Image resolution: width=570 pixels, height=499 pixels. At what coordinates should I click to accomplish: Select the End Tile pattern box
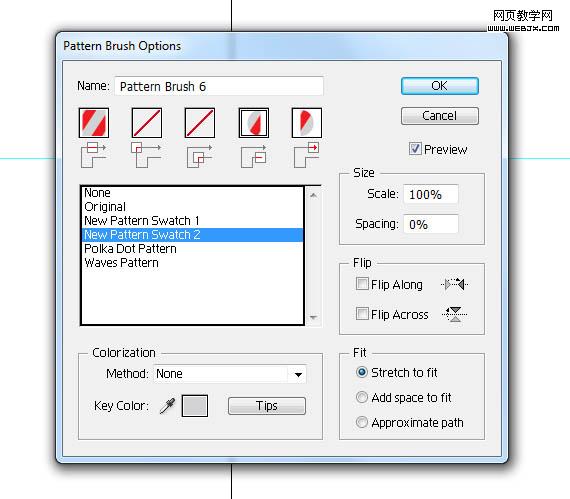pyautogui.click(x=307, y=123)
